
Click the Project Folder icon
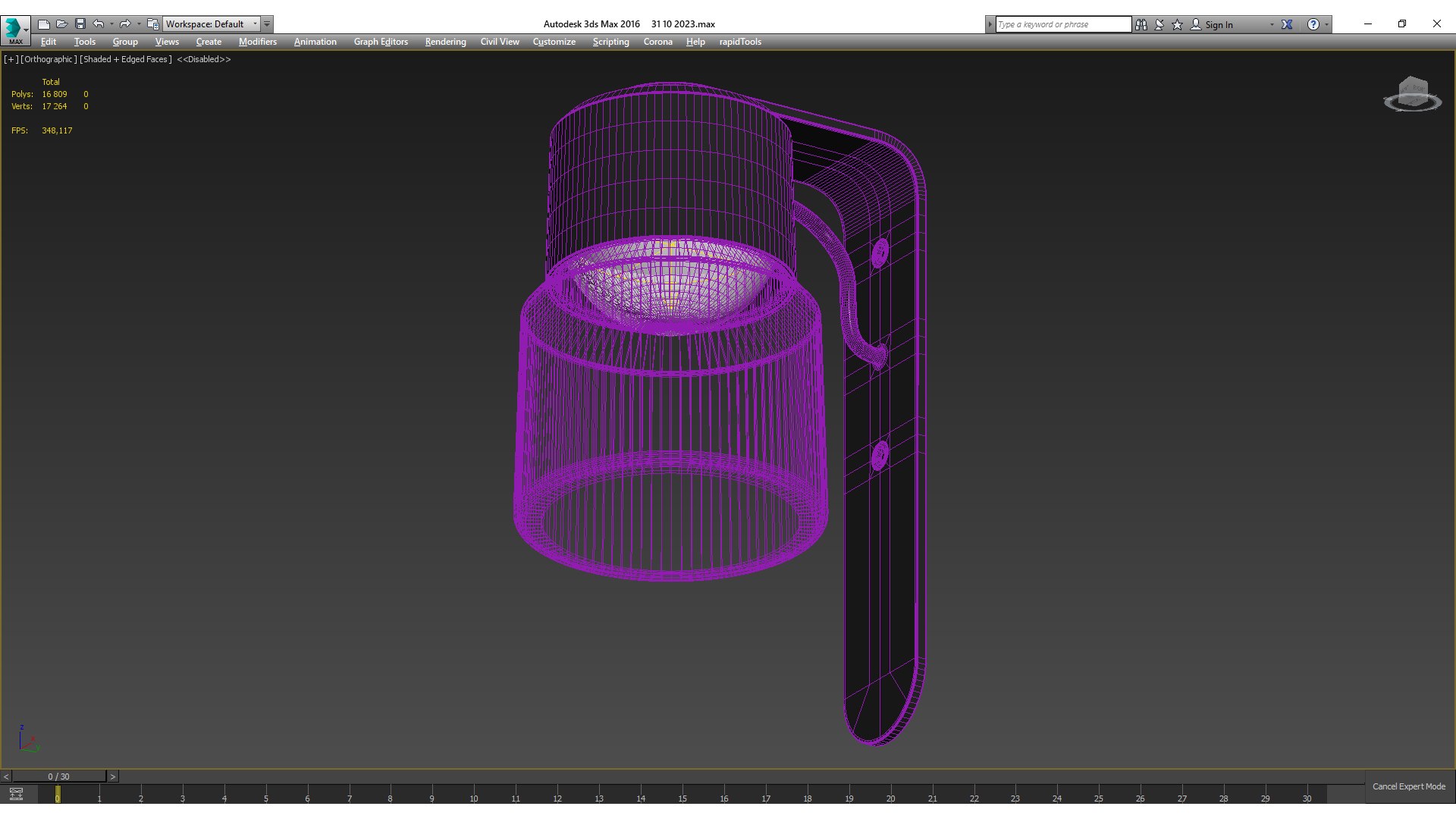(x=153, y=24)
